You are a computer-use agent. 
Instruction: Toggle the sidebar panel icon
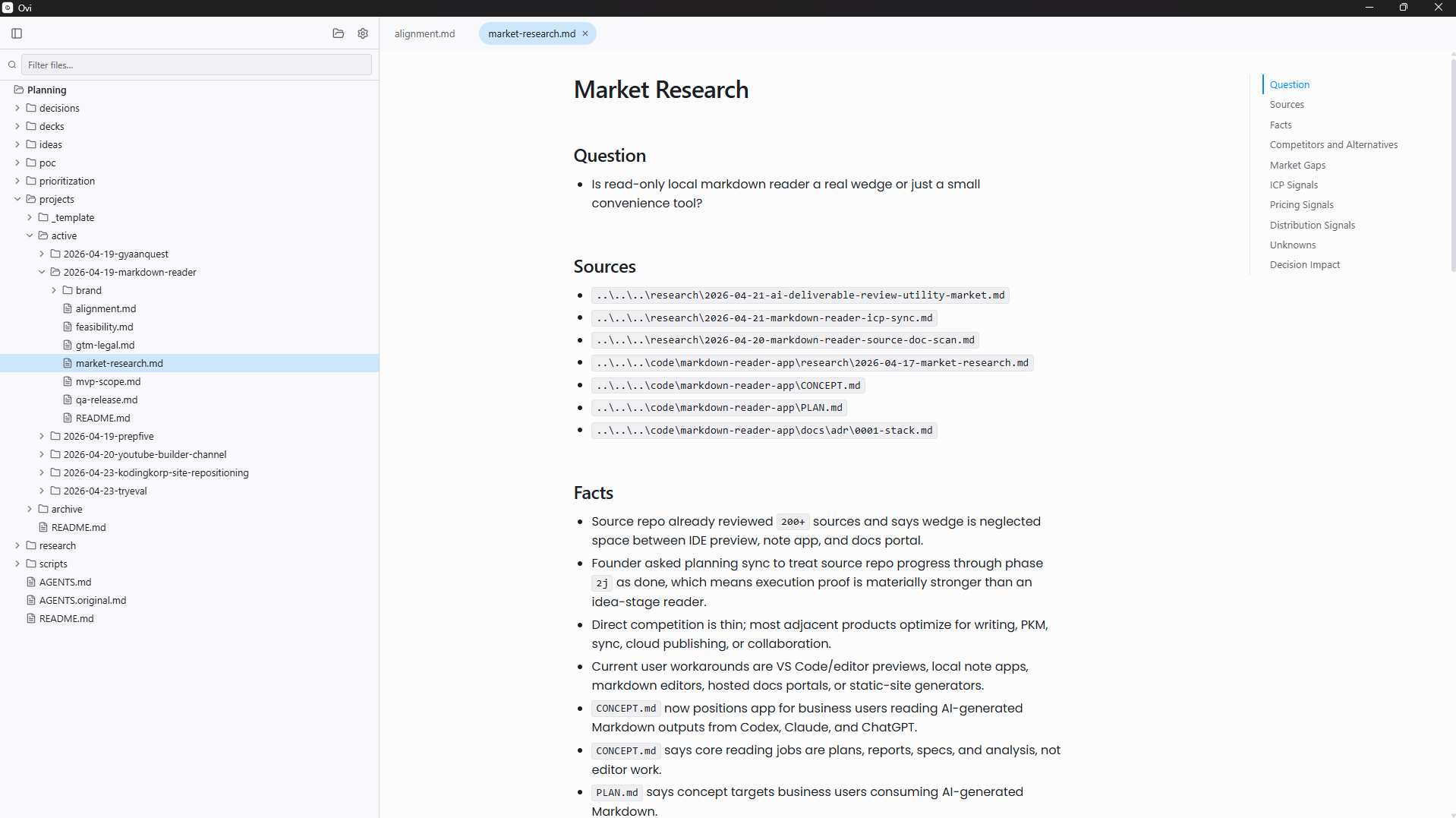17,33
